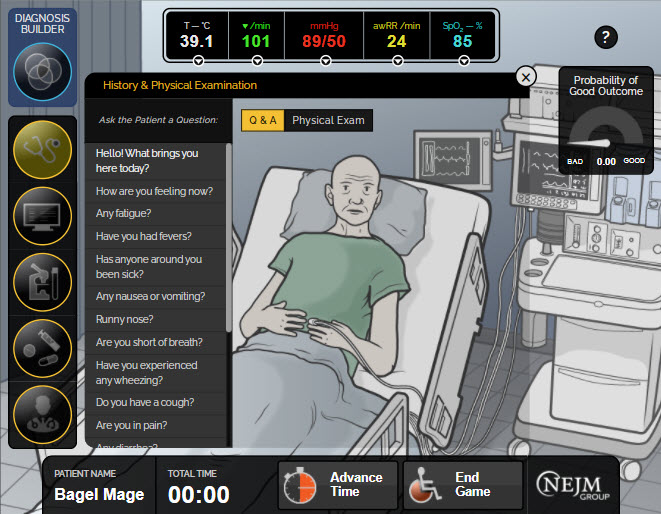Open the microscope lab tests icon
The width and height of the screenshot is (661, 514).
[42, 282]
